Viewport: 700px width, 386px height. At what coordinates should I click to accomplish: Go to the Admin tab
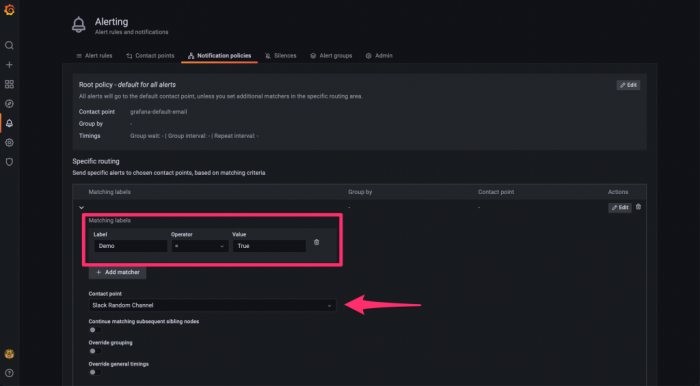pos(379,56)
